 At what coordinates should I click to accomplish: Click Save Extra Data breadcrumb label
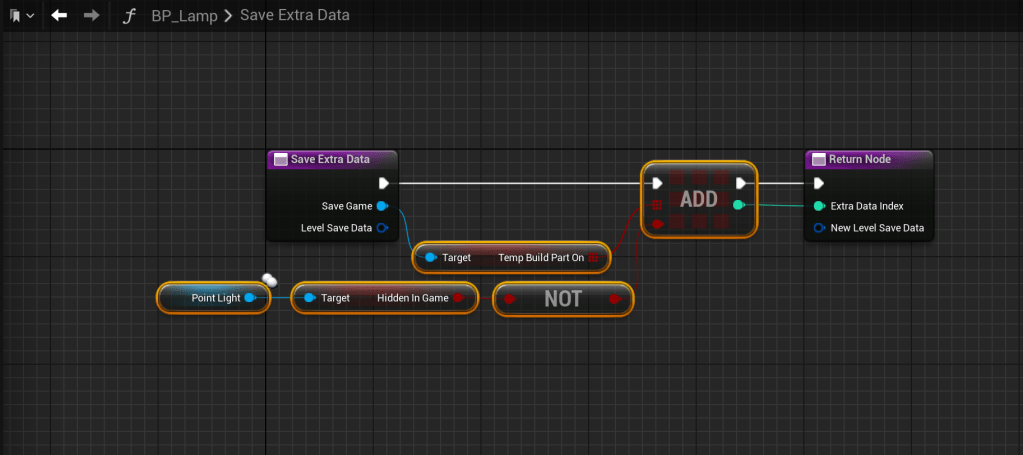(294, 16)
